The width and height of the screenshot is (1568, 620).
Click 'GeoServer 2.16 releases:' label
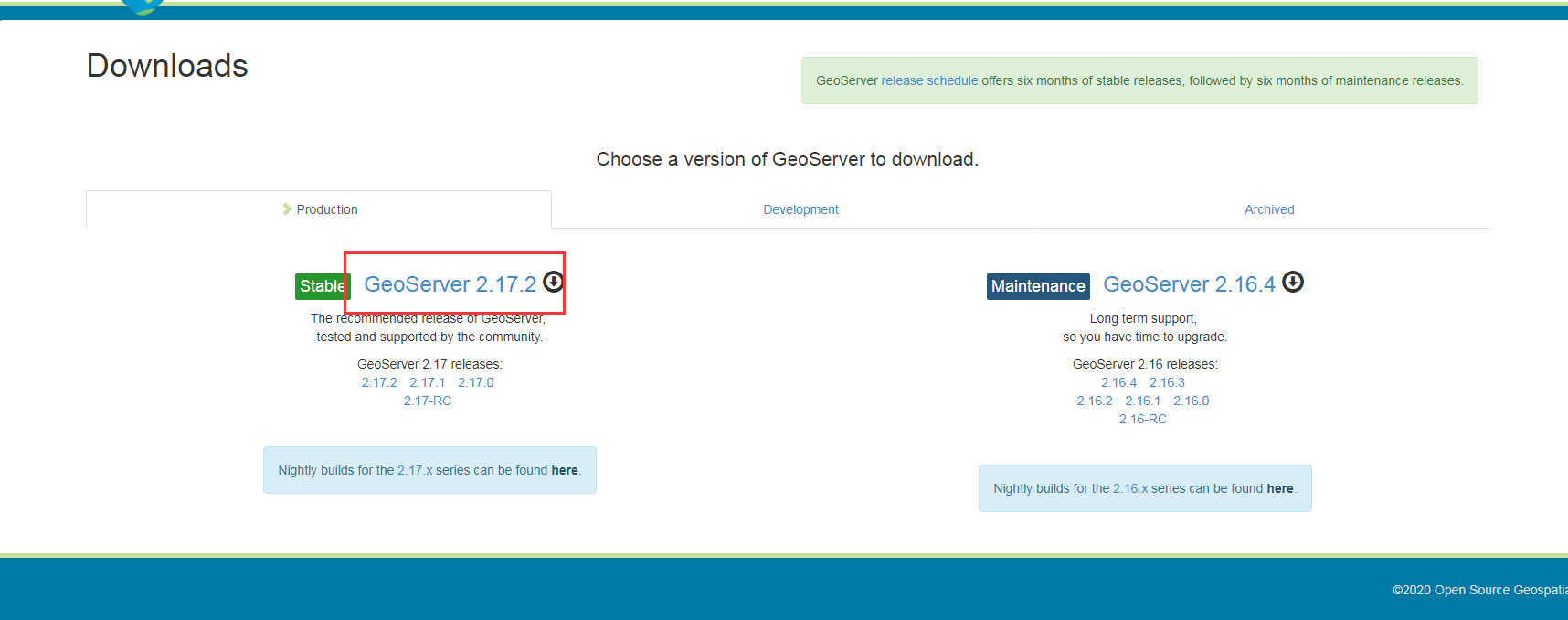tap(1145, 364)
